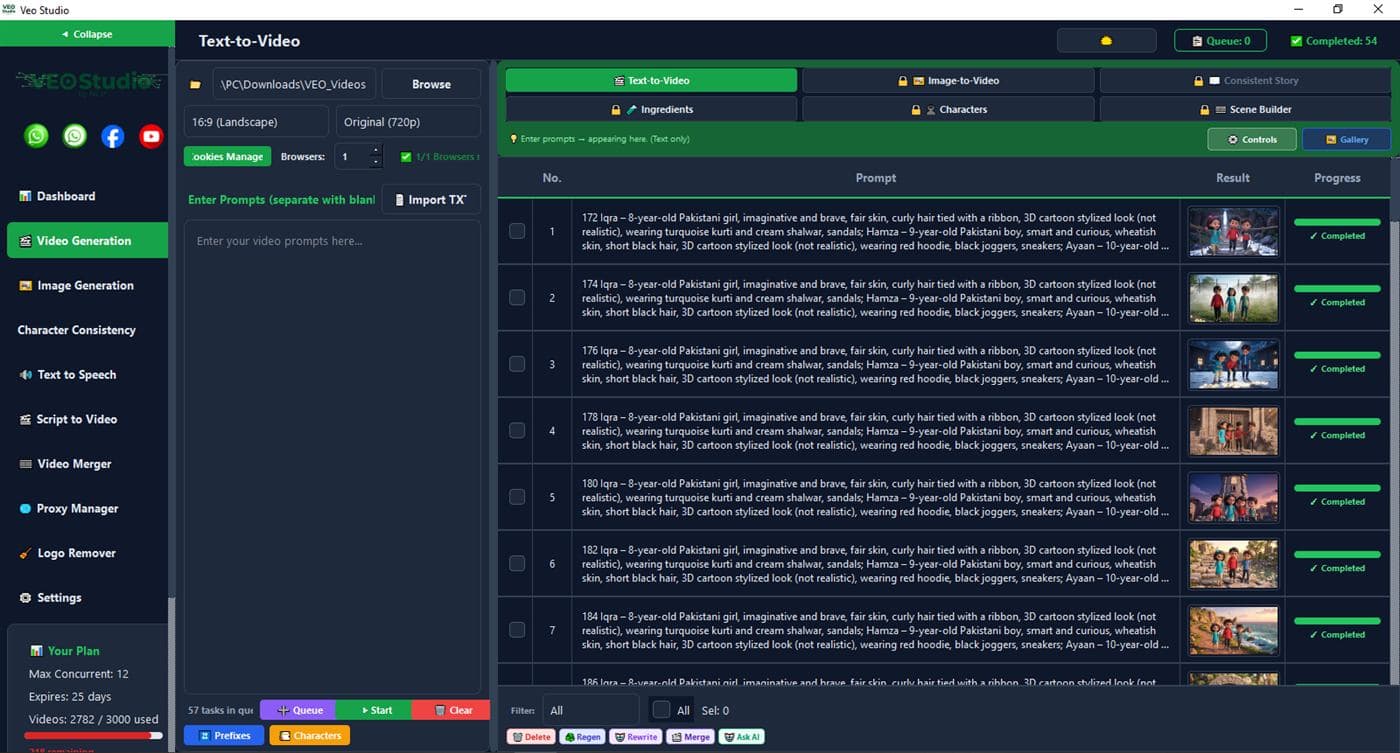Tick the checkbox for prompt row 1
1400x753 pixels.
coord(517,231)
